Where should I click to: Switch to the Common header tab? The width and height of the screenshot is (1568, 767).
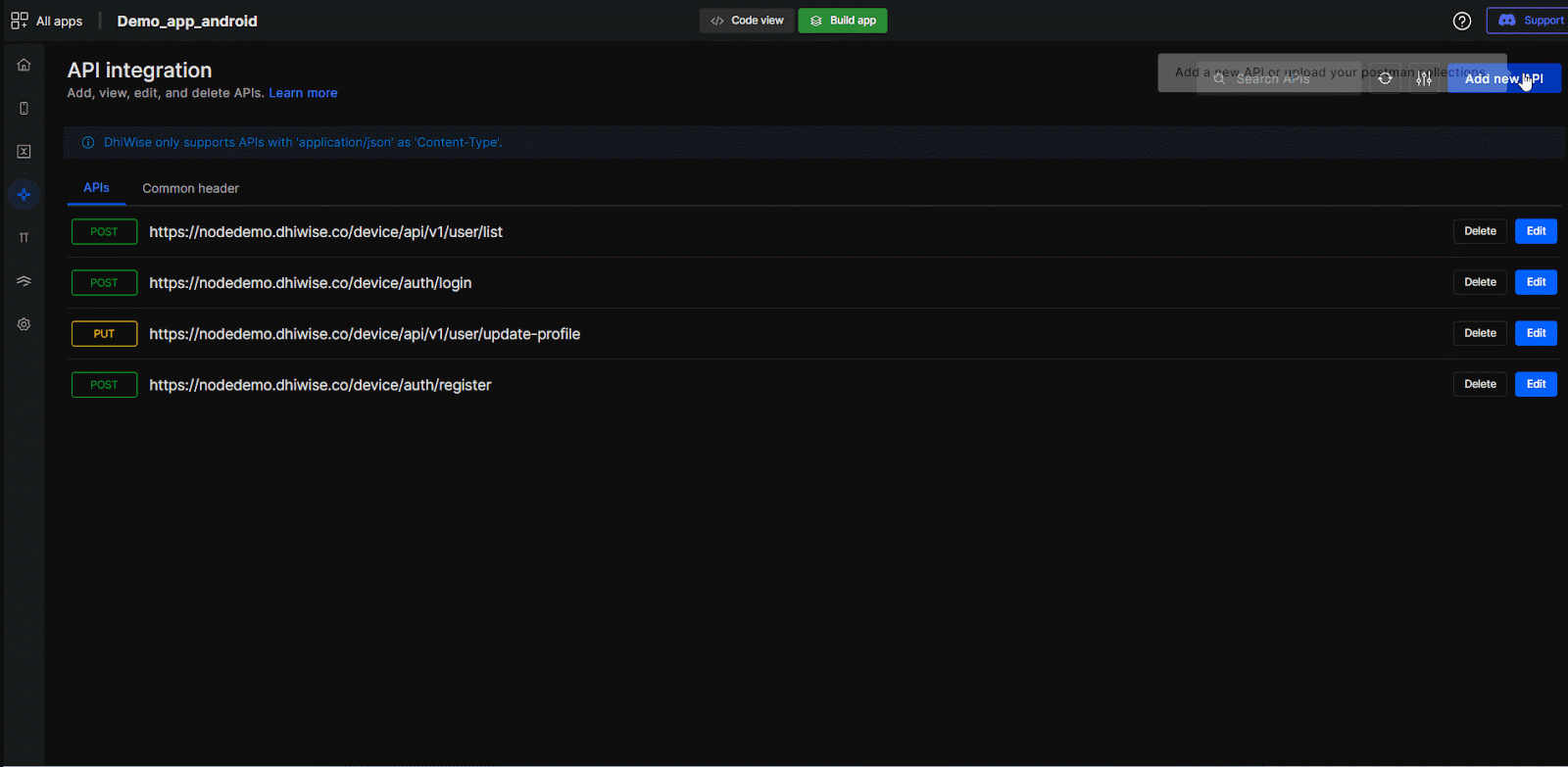[190, 188]
